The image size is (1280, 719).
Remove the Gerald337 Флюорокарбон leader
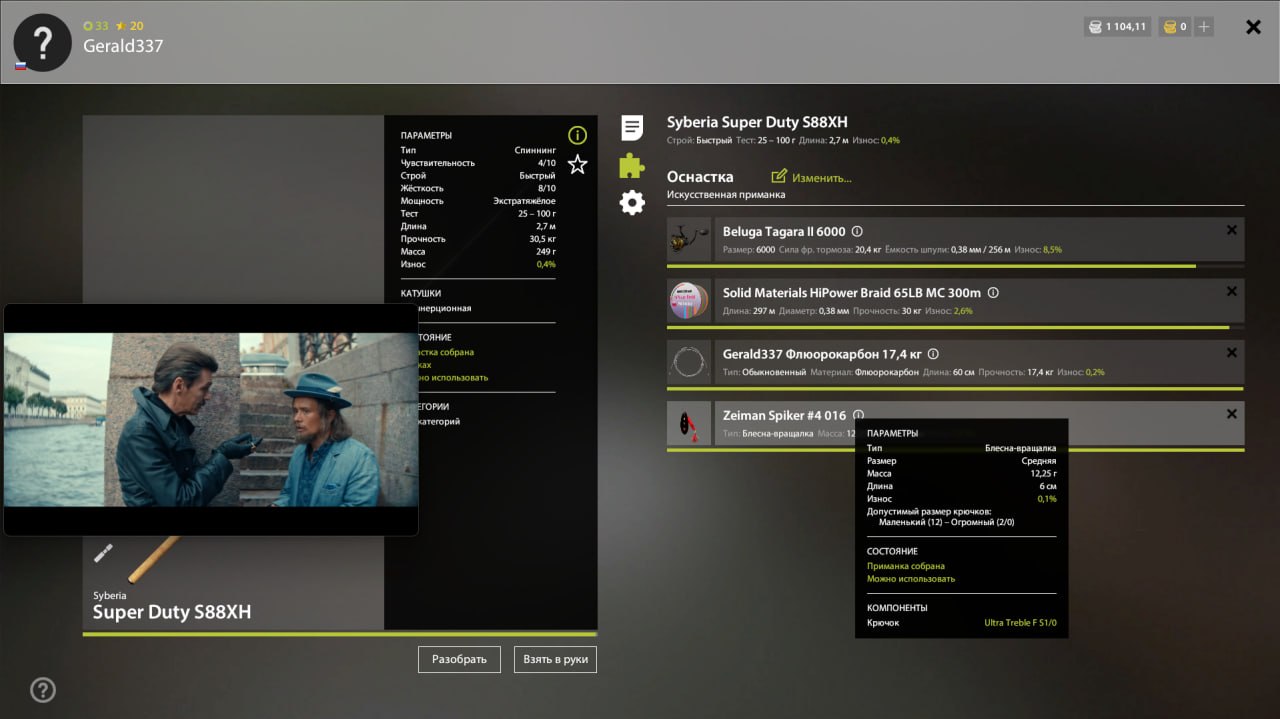click(1231, 352)
